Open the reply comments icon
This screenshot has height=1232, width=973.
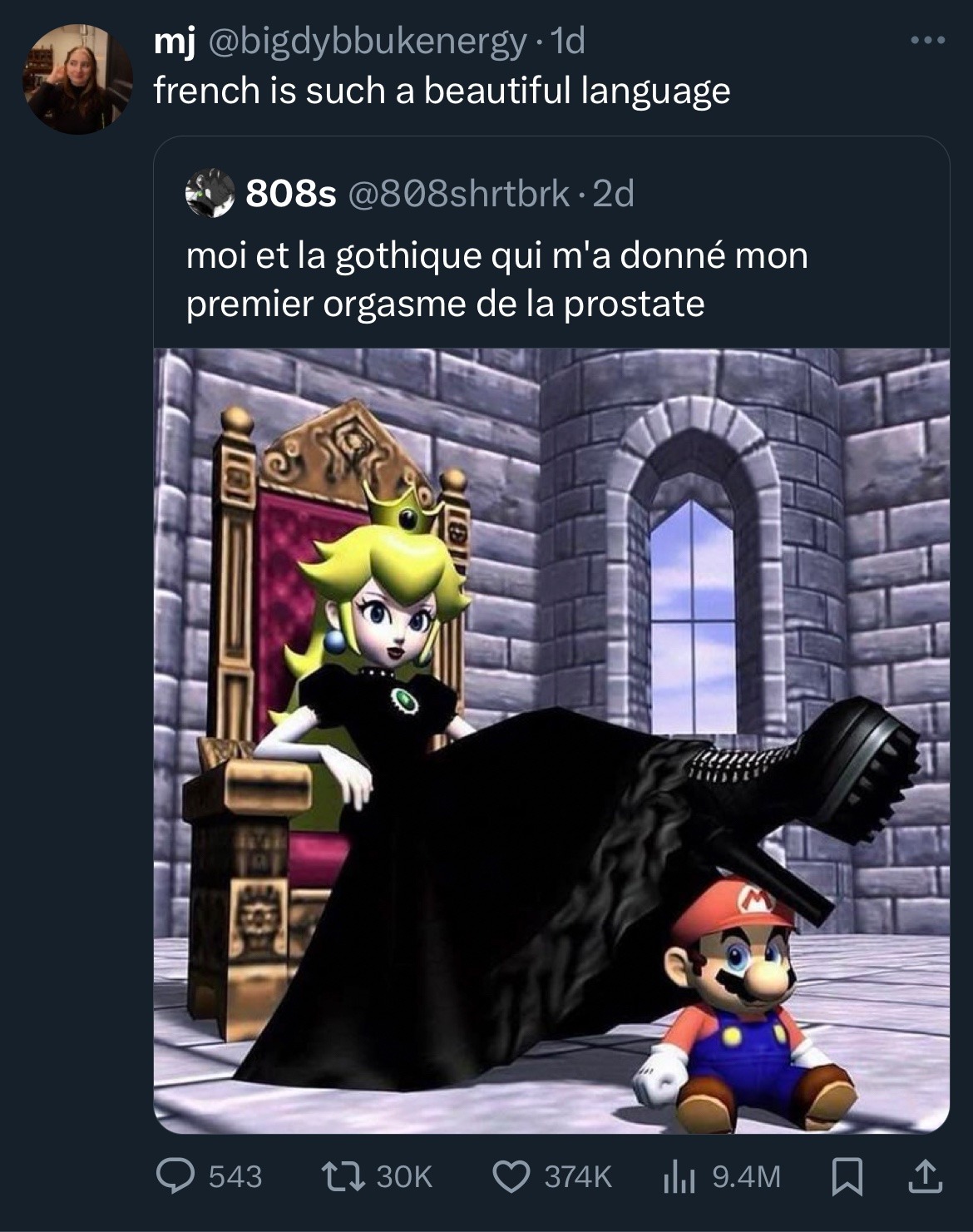[x=174, y=1176]
